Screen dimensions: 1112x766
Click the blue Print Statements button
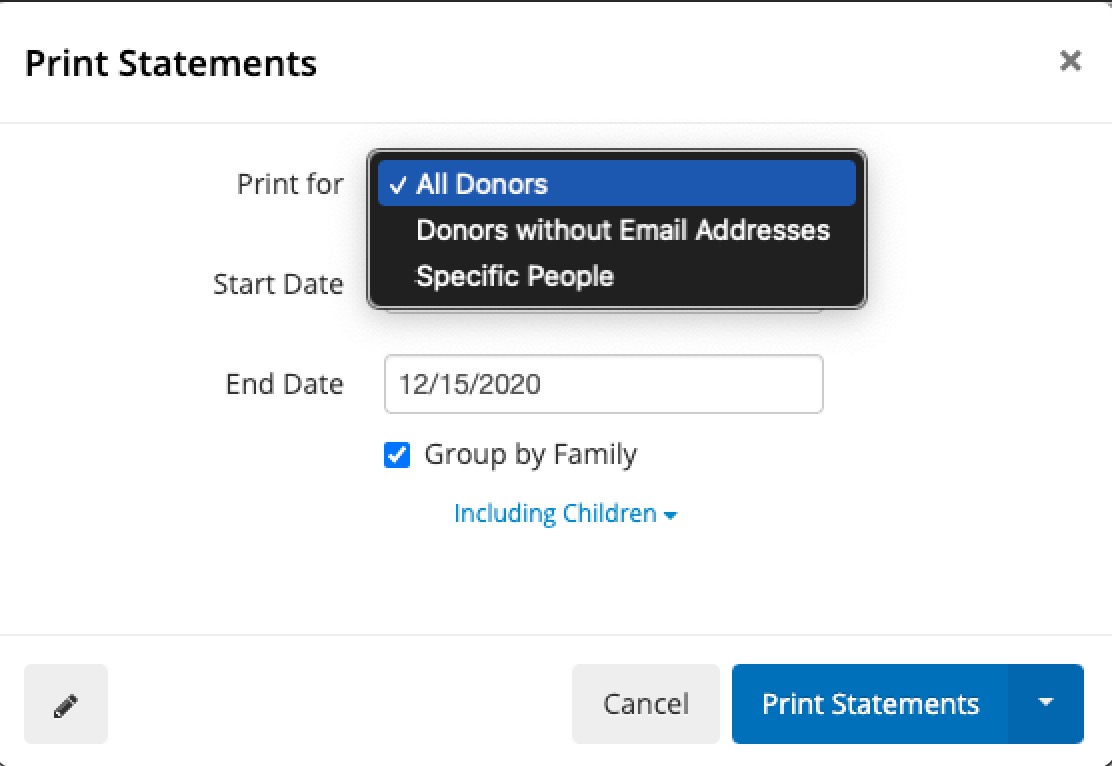coord(870,704)
